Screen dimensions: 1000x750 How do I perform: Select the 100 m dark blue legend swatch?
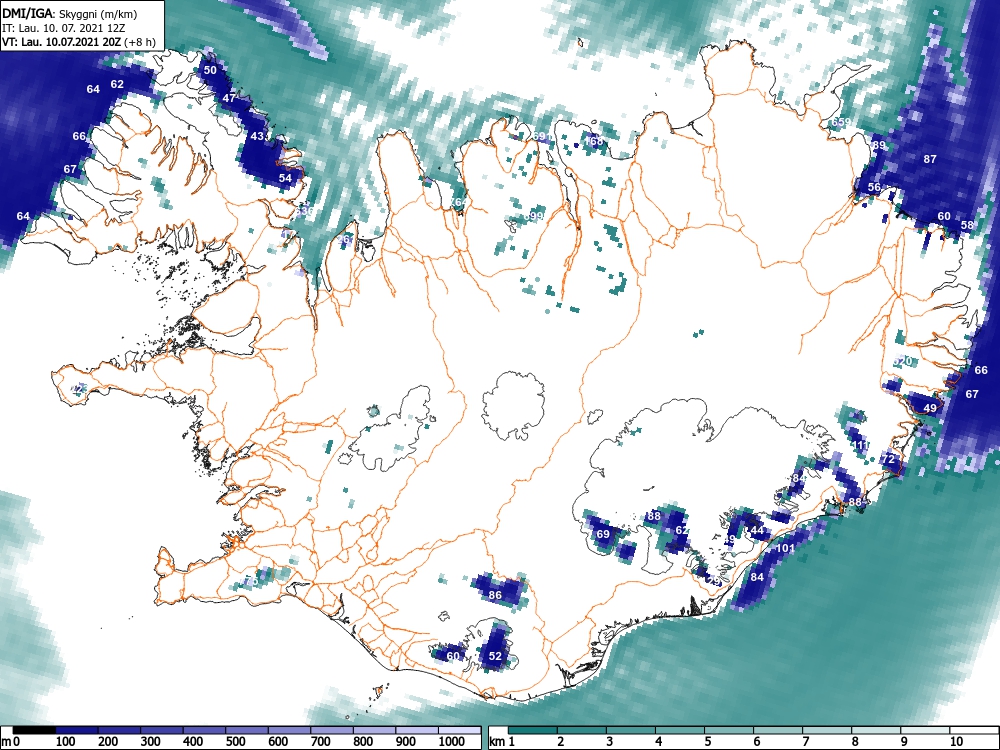77,730
